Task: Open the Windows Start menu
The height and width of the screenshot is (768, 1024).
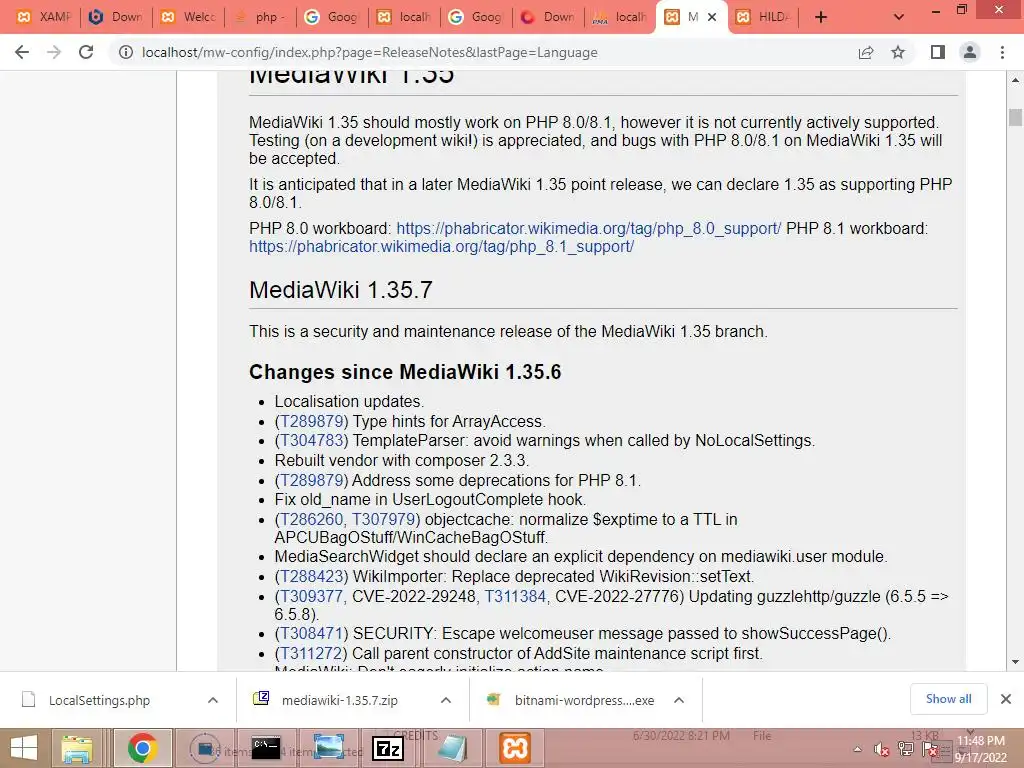Action: 24,748
